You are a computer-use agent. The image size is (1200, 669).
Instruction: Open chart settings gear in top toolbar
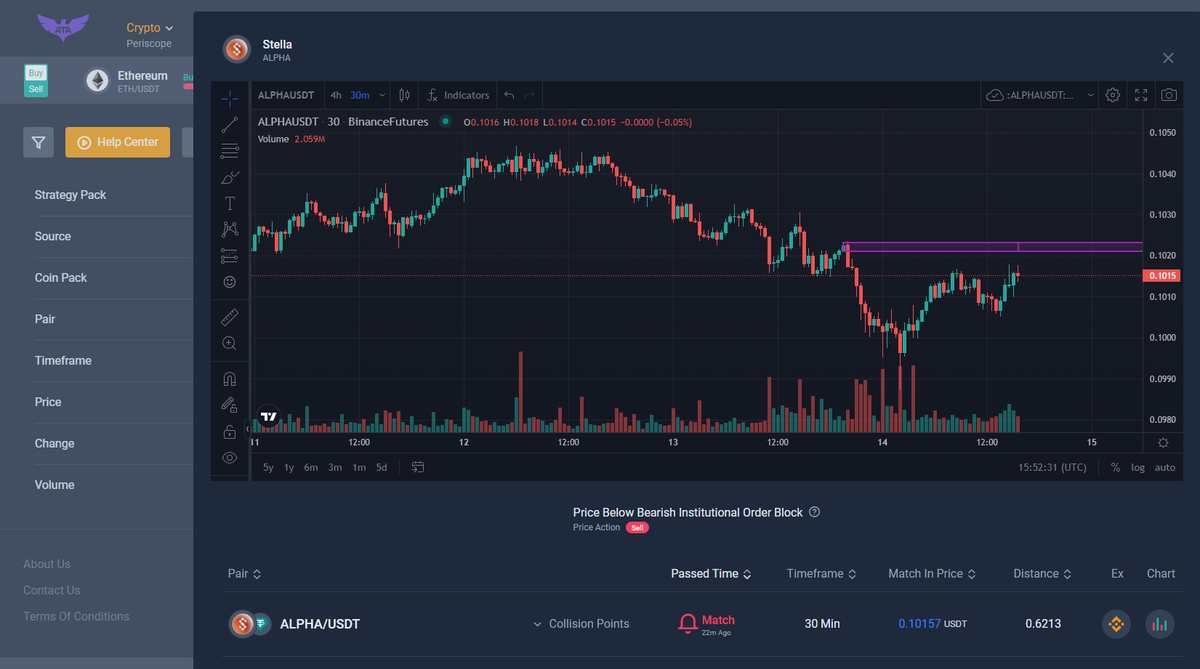pyautogui.click(x=1113, y=95)
